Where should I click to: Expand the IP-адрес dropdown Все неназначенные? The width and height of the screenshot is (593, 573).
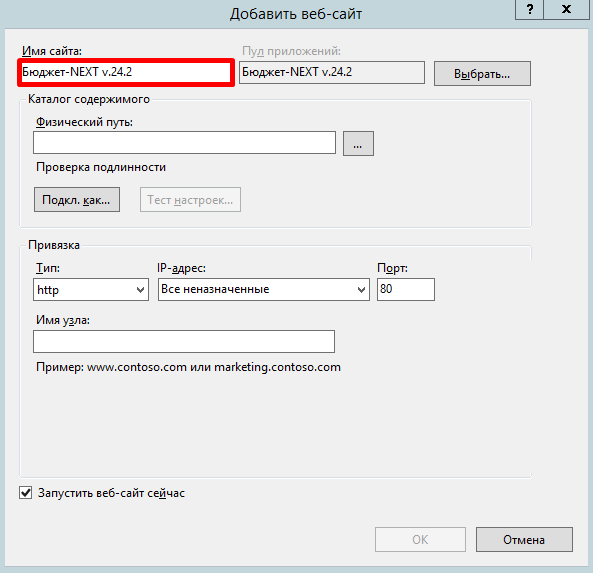pyautogui.click(x=264, y=290)
